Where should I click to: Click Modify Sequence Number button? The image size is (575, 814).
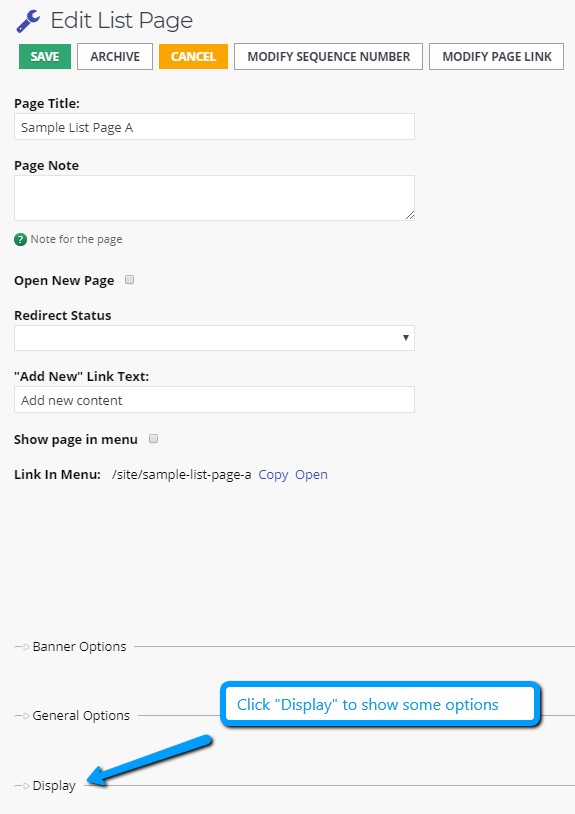(328, 57)
